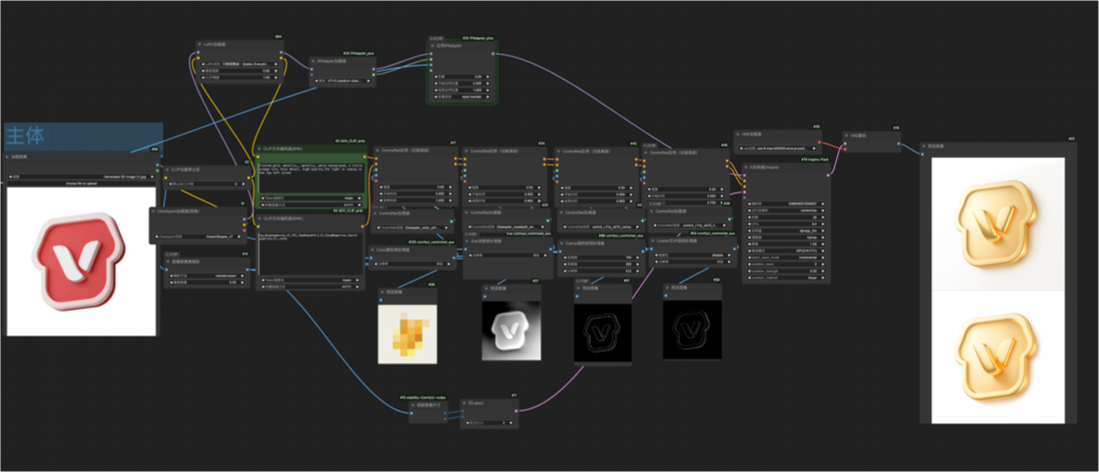Collapse the ControlNet apply node badged #40
Viewport: 1099px width, 472px height.
coord(559,151)
